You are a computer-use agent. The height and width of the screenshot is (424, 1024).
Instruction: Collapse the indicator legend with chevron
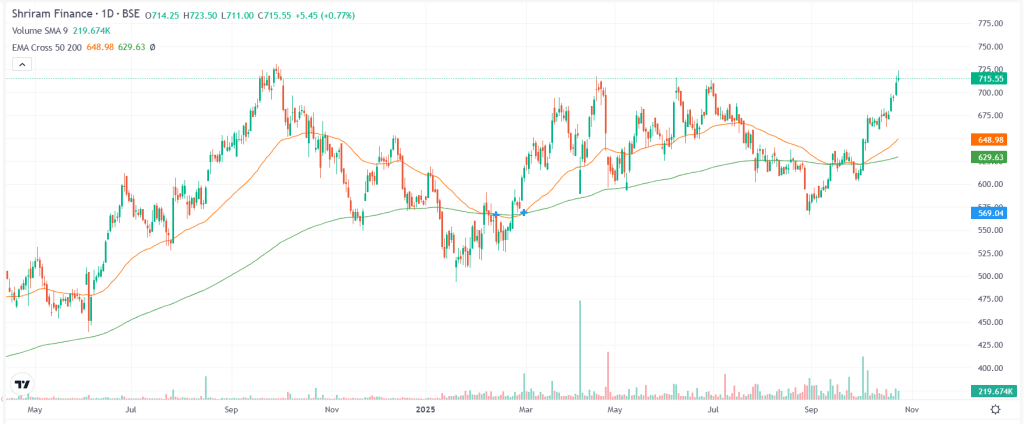[x=21, y=64]
